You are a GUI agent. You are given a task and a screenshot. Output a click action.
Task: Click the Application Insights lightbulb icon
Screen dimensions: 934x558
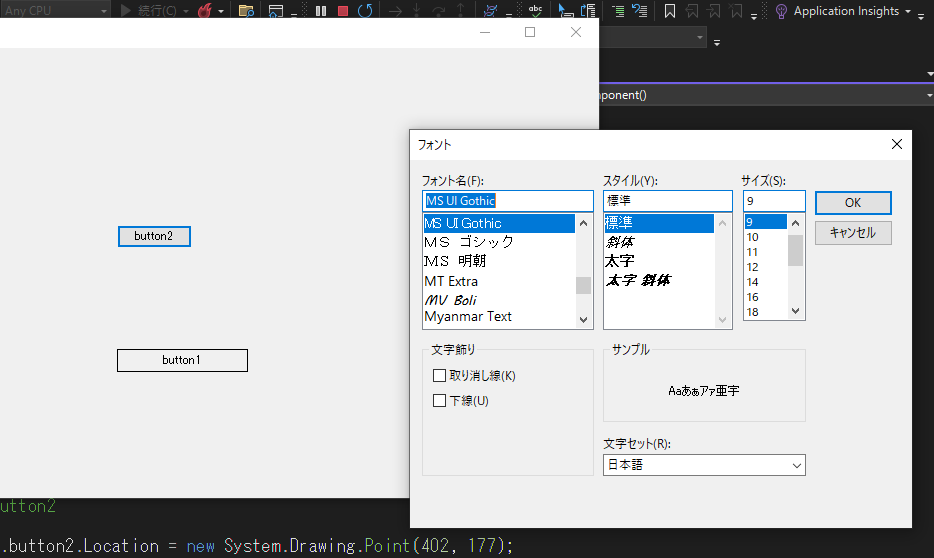click(781, 11)
